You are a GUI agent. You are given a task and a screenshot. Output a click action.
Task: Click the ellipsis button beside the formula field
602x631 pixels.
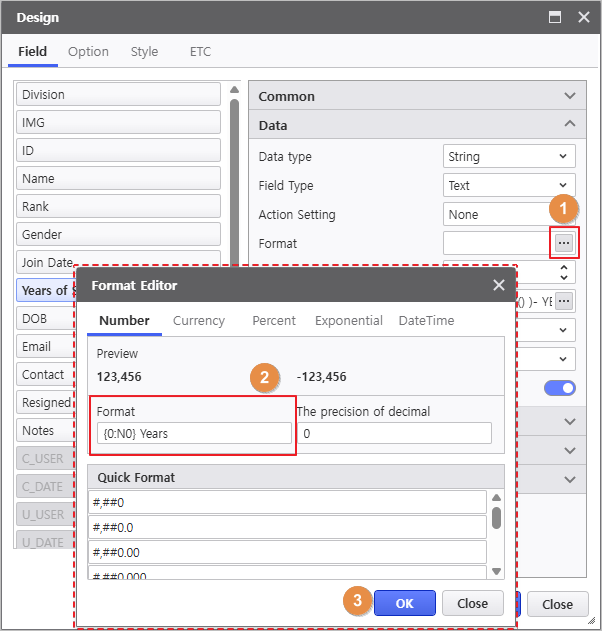pyautogui.click(x=564, y=301)
